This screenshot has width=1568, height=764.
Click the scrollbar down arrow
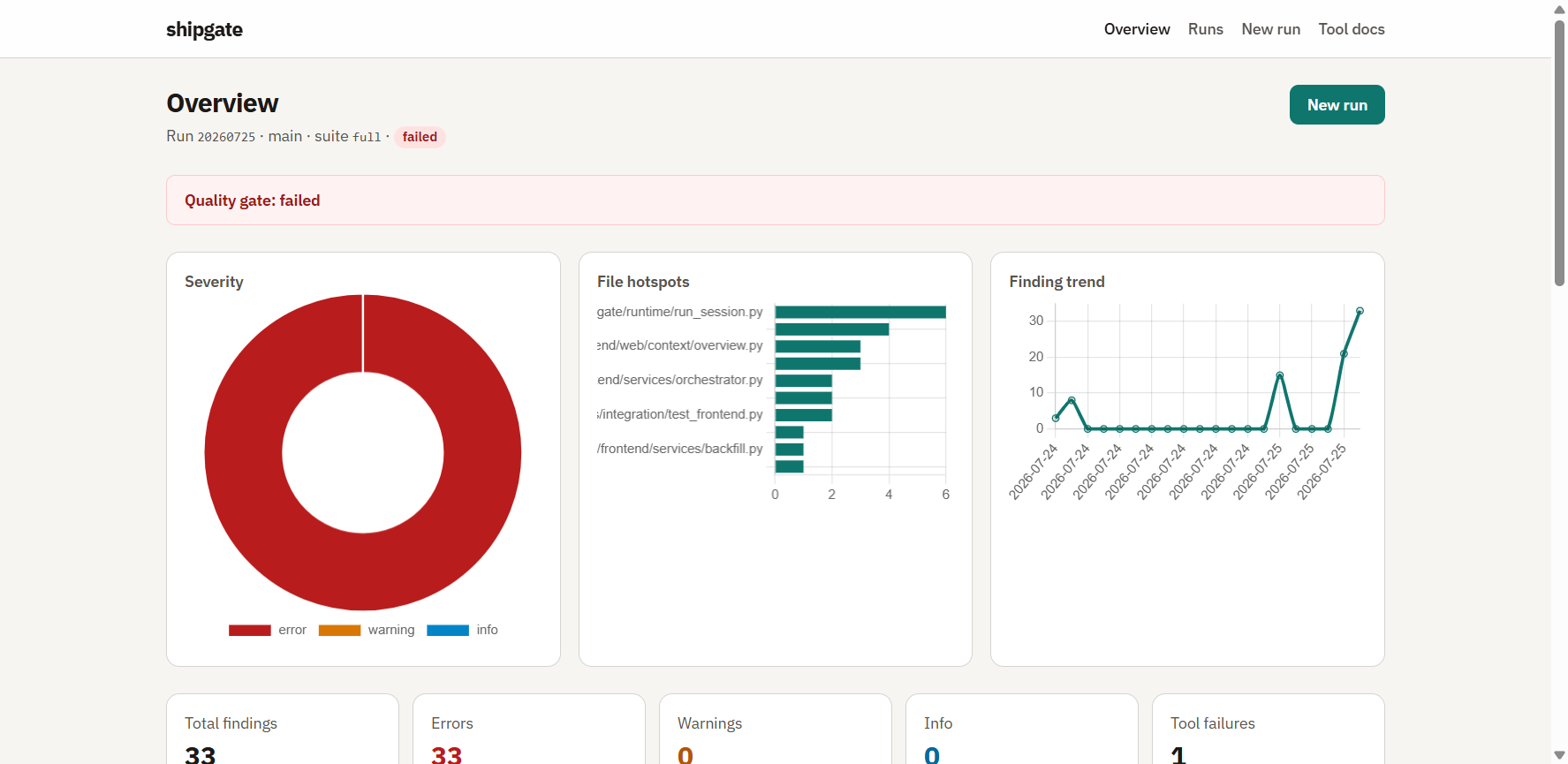(x=1559, y=755)
